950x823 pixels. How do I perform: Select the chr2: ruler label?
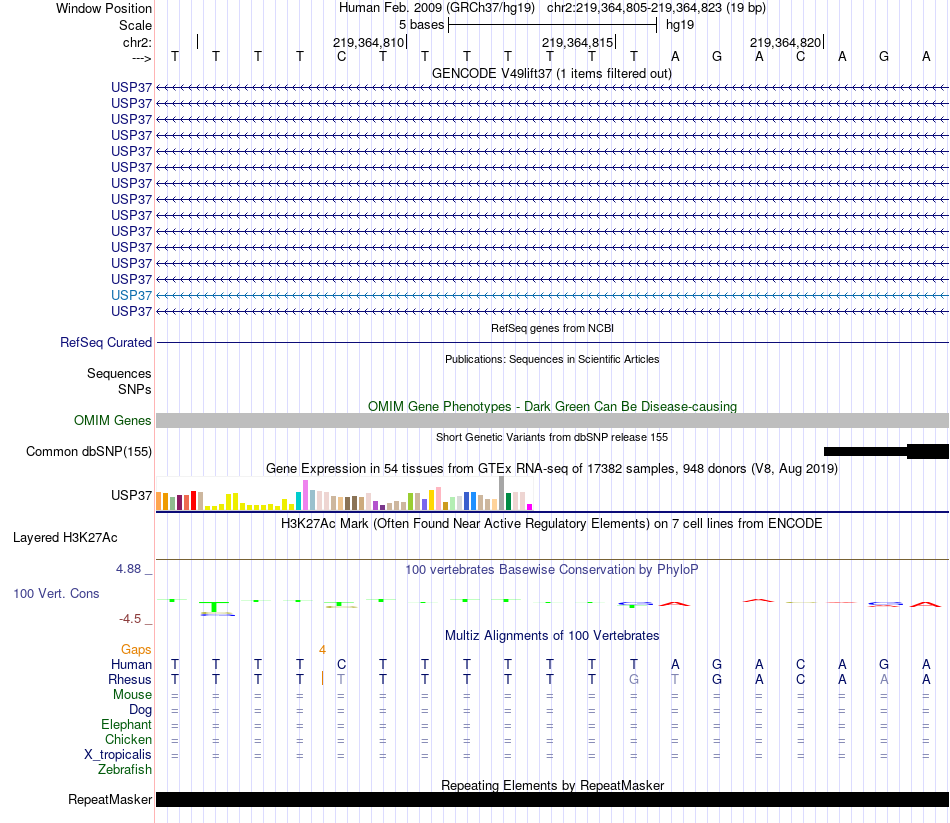tap(137, 42)
